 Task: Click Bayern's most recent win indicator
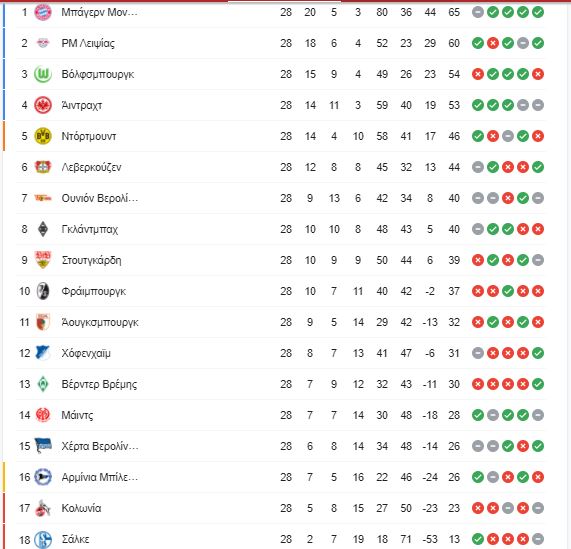[x=537, y=12]
